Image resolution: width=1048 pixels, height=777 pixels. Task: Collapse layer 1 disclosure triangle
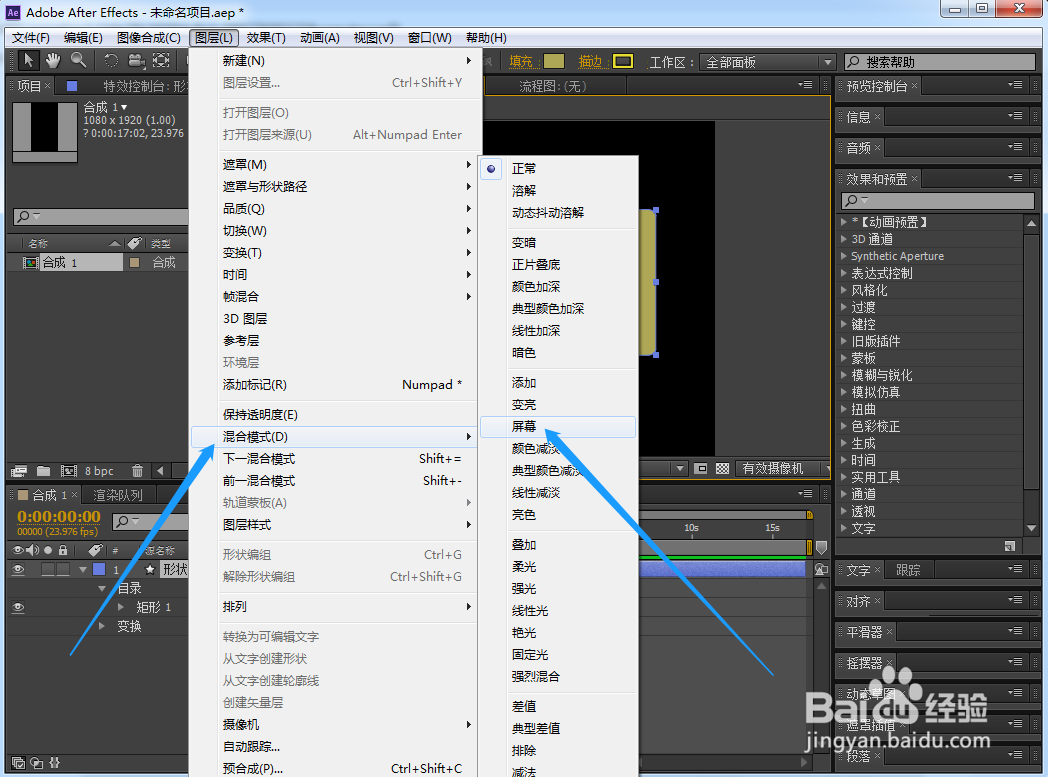[83, 569]
